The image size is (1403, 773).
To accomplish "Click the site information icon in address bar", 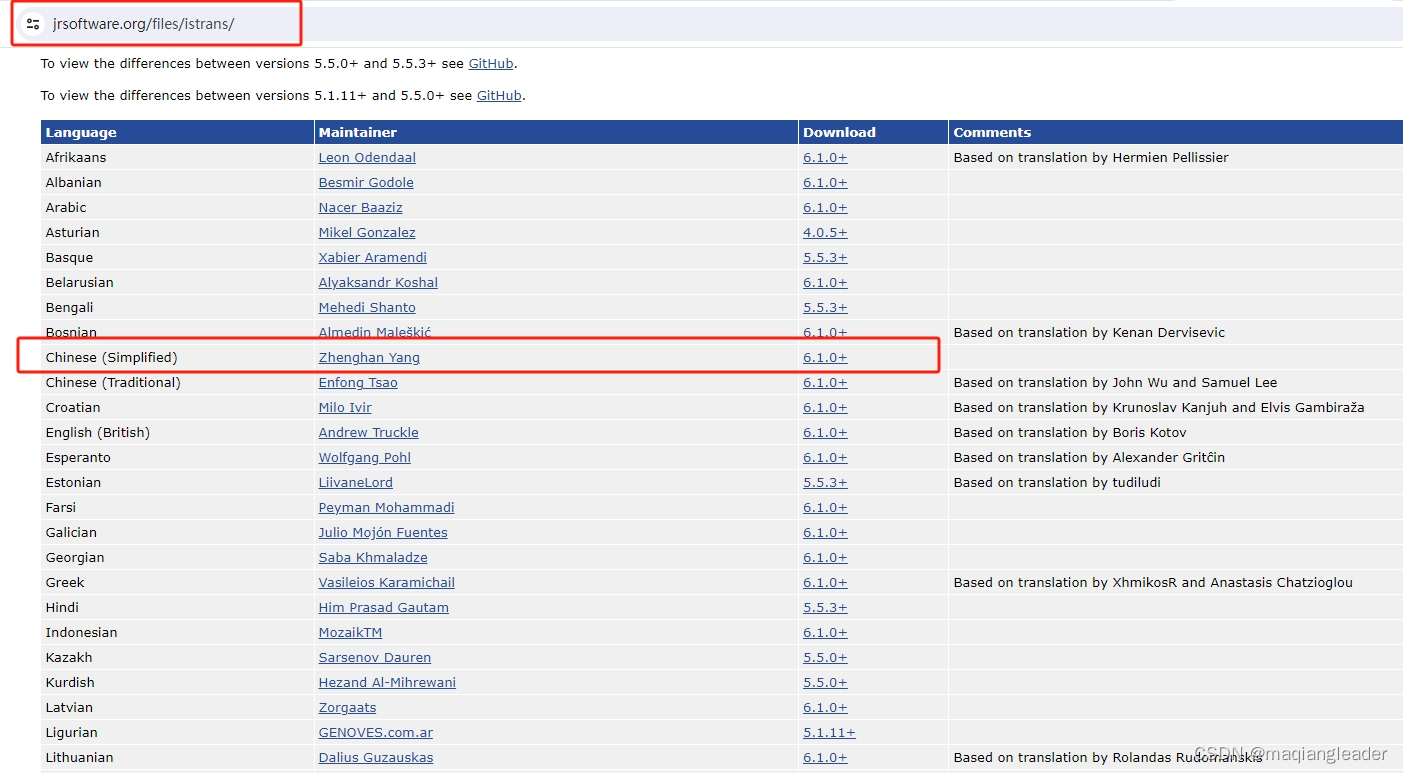I will coord(33,24).
